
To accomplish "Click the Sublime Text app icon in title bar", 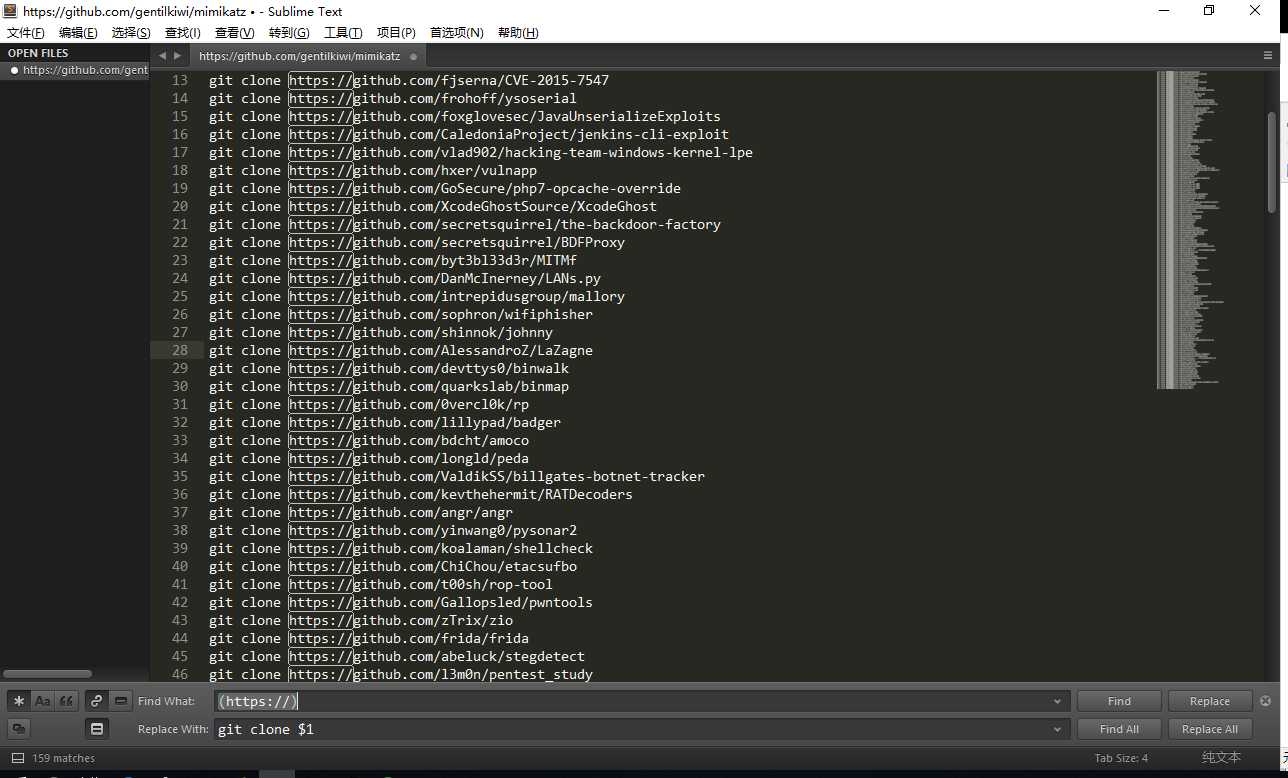I will pyautogui.click(x=10, y=11).
